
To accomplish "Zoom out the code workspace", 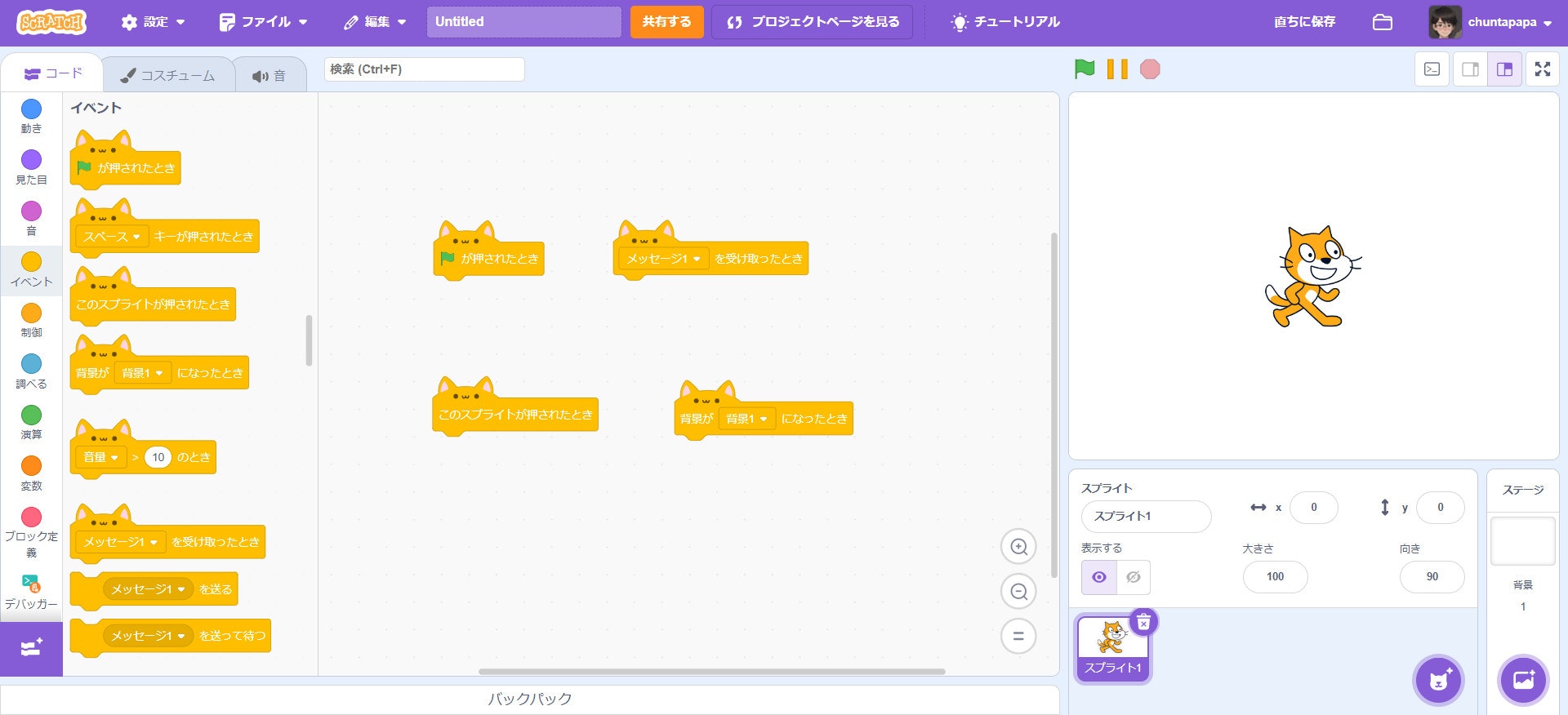I will point(1018,592).
